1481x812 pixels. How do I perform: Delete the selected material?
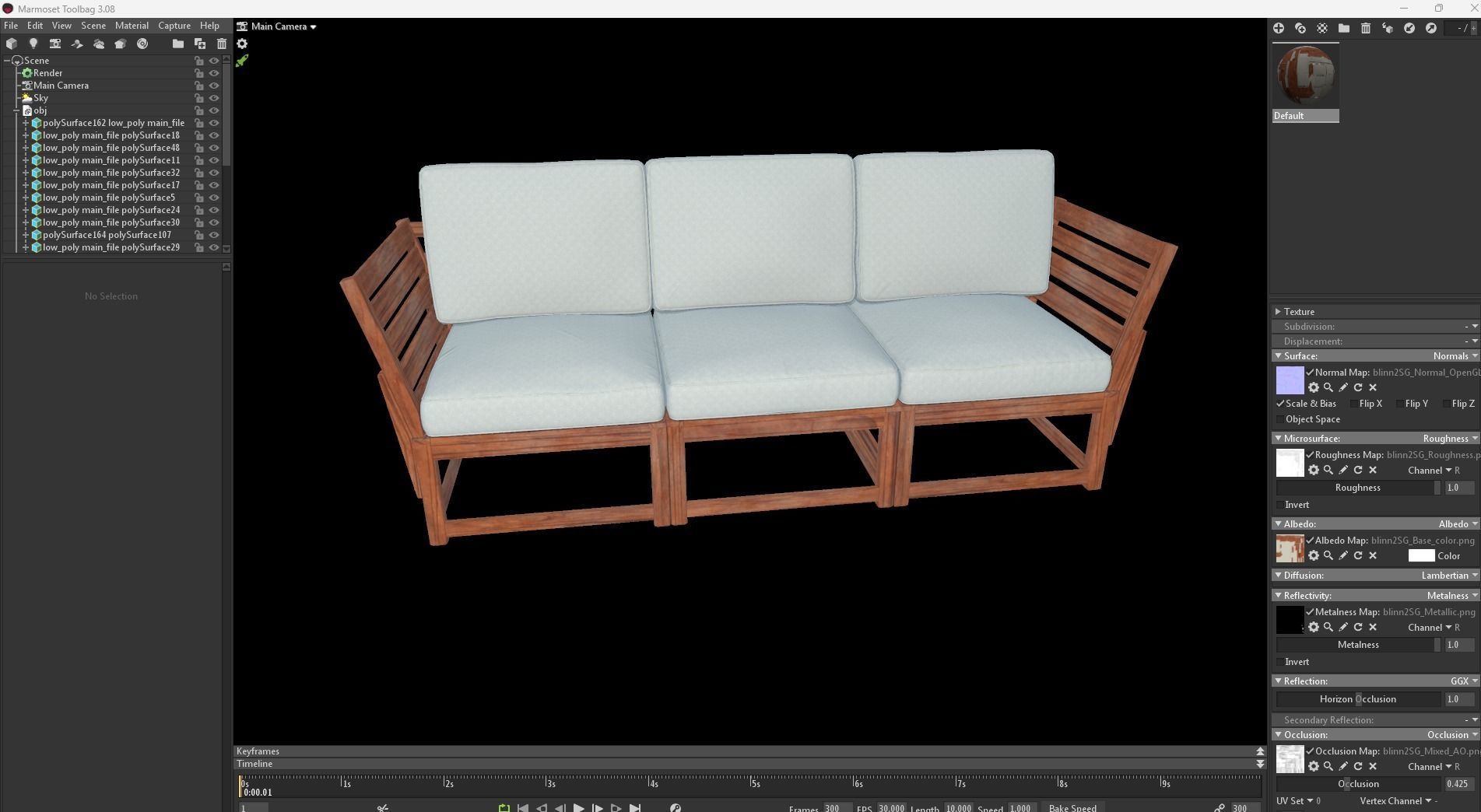(1366, 28)
